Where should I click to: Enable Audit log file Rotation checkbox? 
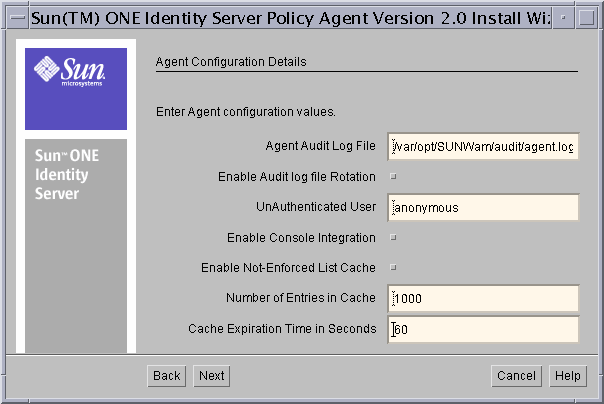pos(393,176)
